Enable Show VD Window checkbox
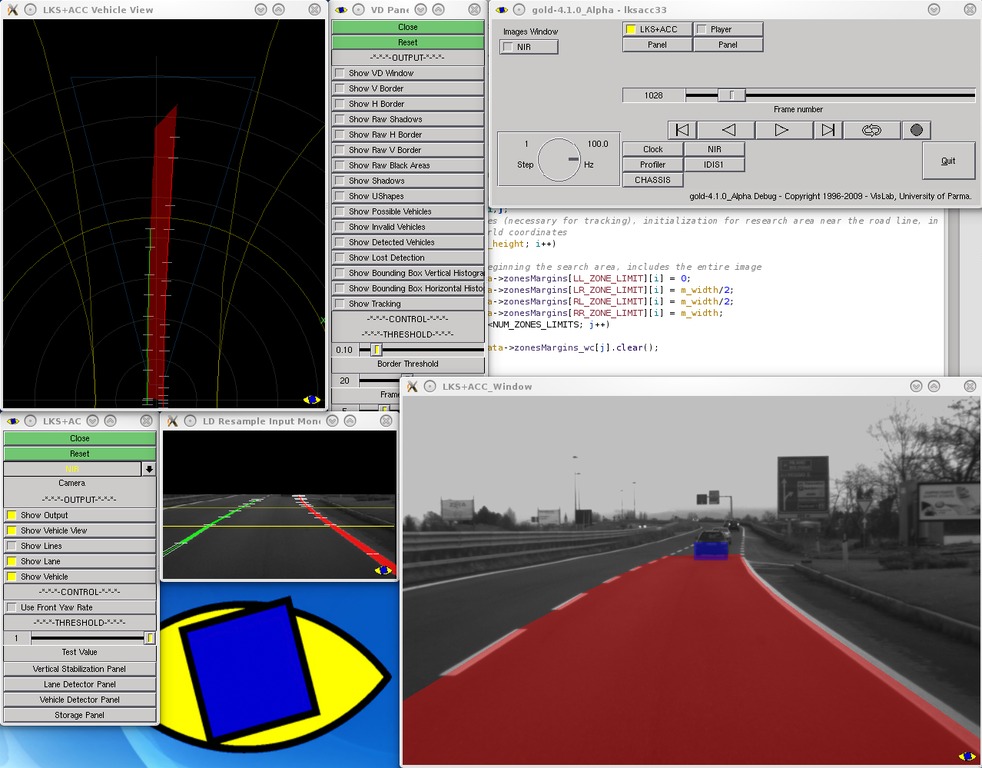982x768 pixels. pyautogui.click(x=340, y=73)
